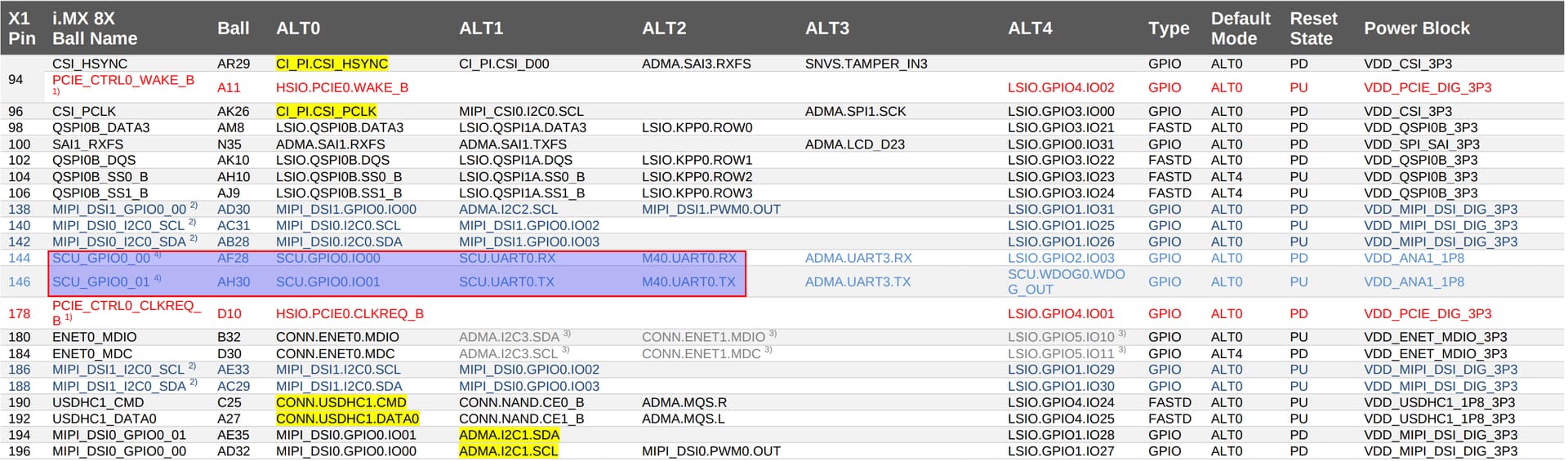Select the pin number '178'
1568x461 pixels.
coord(19,313)
